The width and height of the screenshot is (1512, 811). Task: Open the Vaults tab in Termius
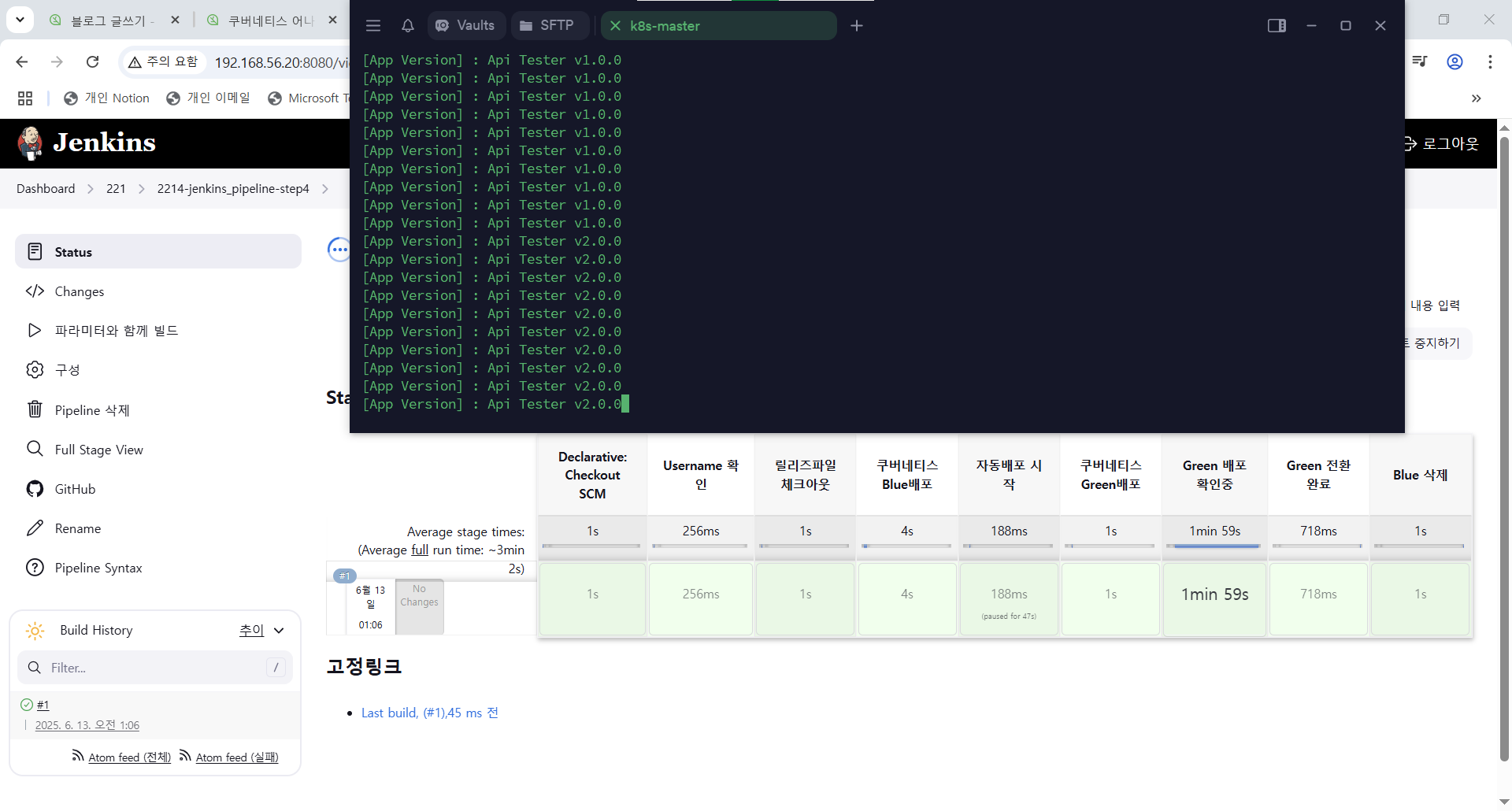(x=466, y=26)
